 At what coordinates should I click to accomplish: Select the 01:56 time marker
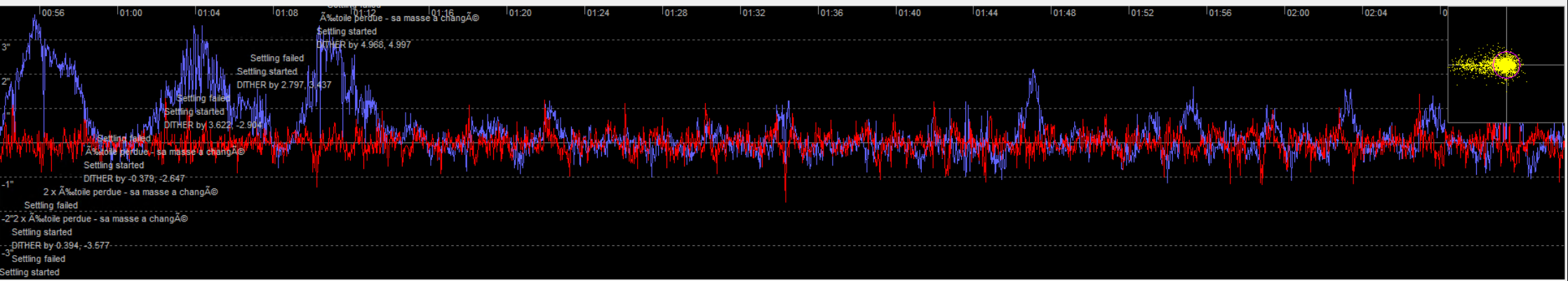point(1220,13)
